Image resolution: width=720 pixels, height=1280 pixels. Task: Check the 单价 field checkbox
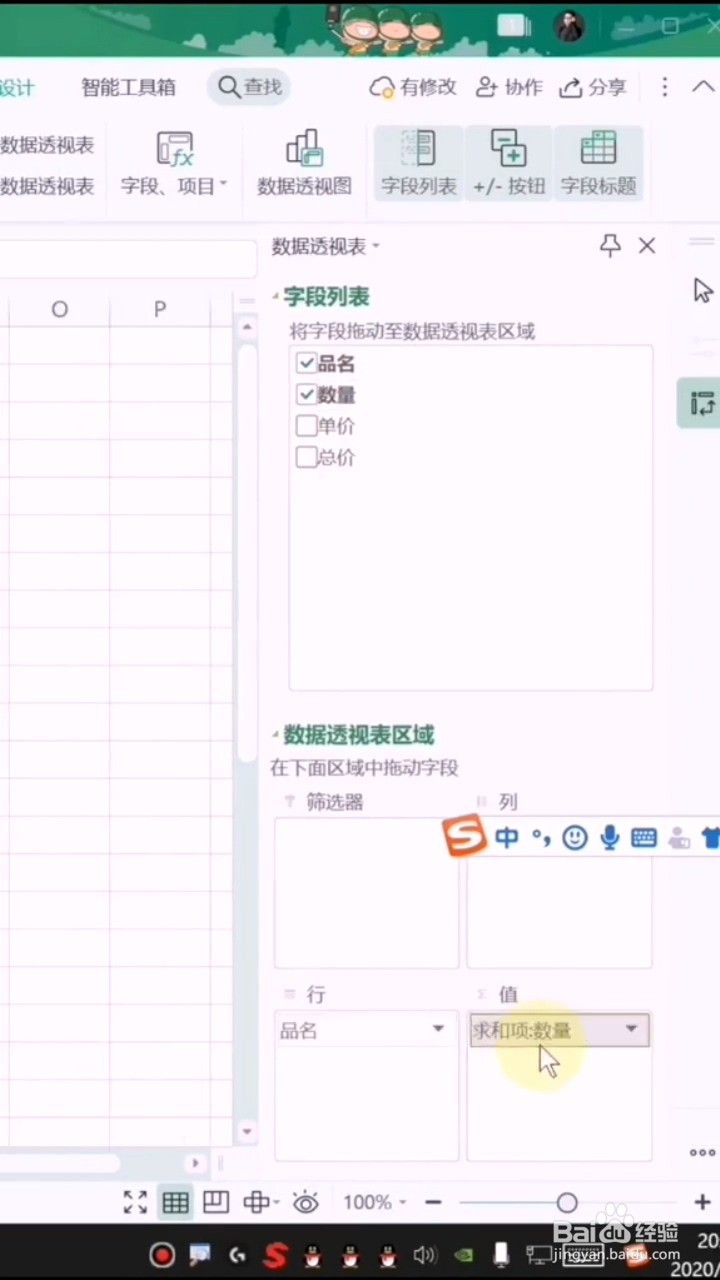(306, 426)
